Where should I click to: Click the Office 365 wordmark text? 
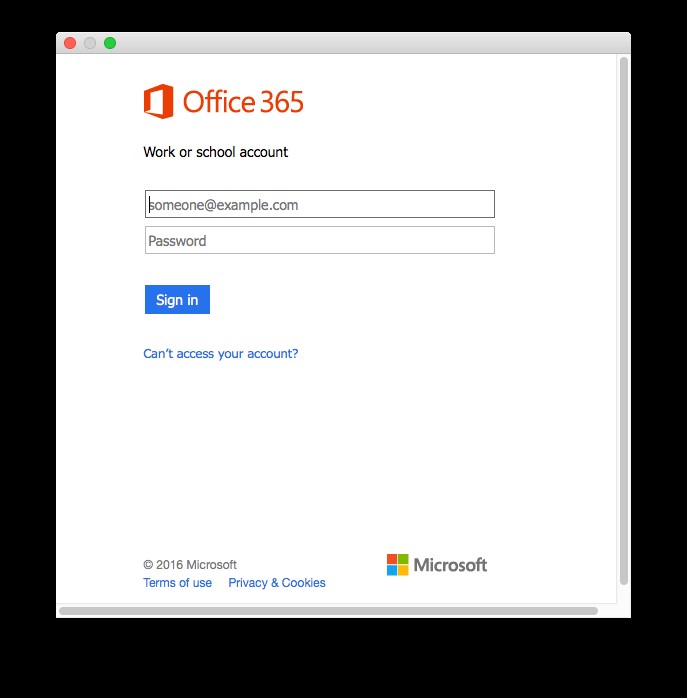[243, 101]
